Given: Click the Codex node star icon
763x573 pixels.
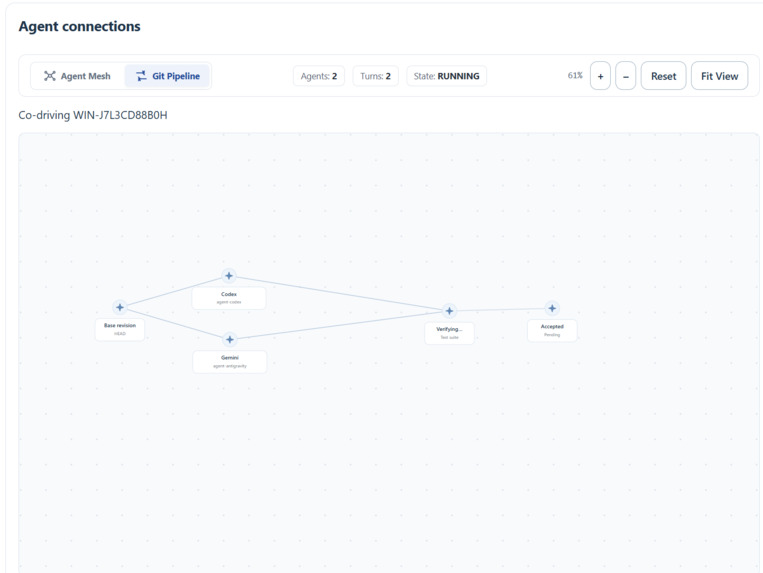Looking at the screenshot, I should [229, 276].
